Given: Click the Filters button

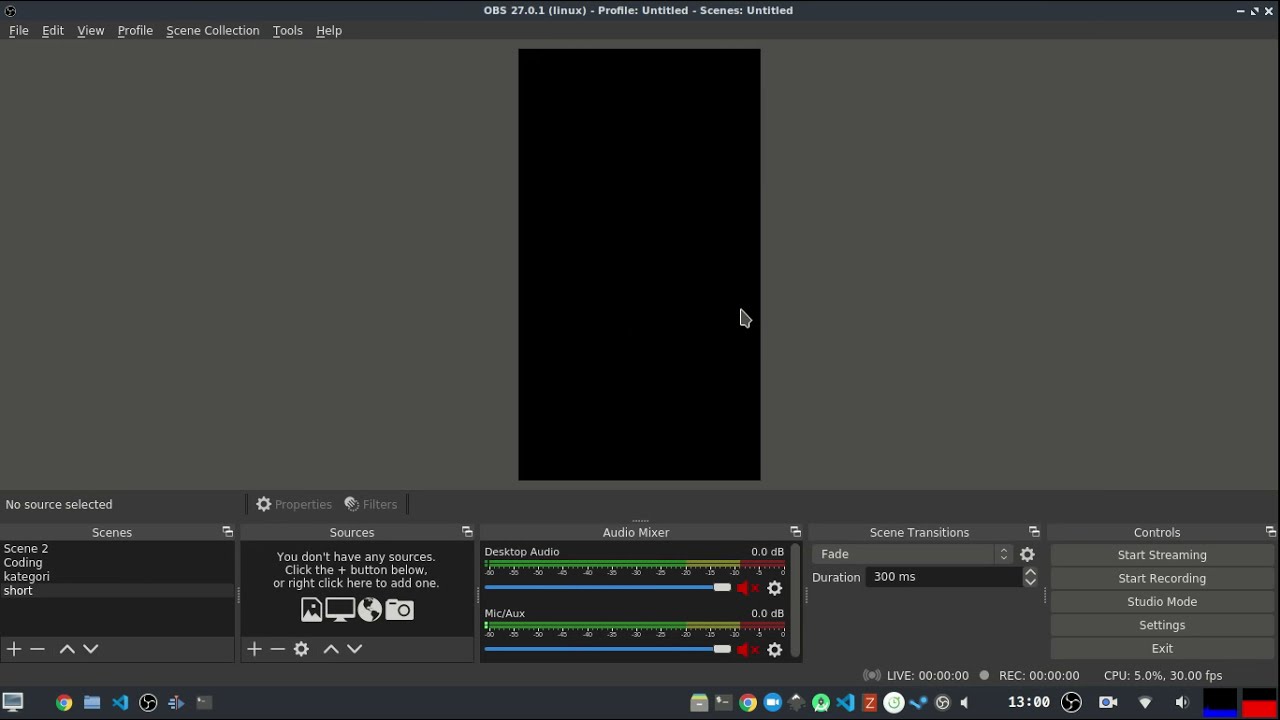Looking at the screenshot, I should click(x=371, y=505).
